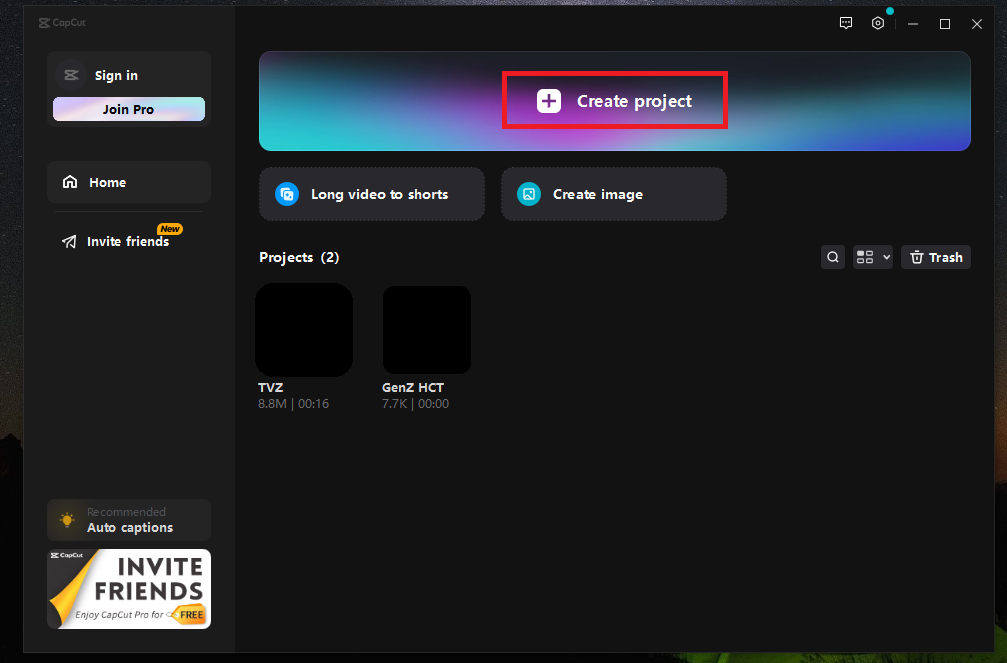
Task: Close the CapCut window
Action: click(977, 24)
